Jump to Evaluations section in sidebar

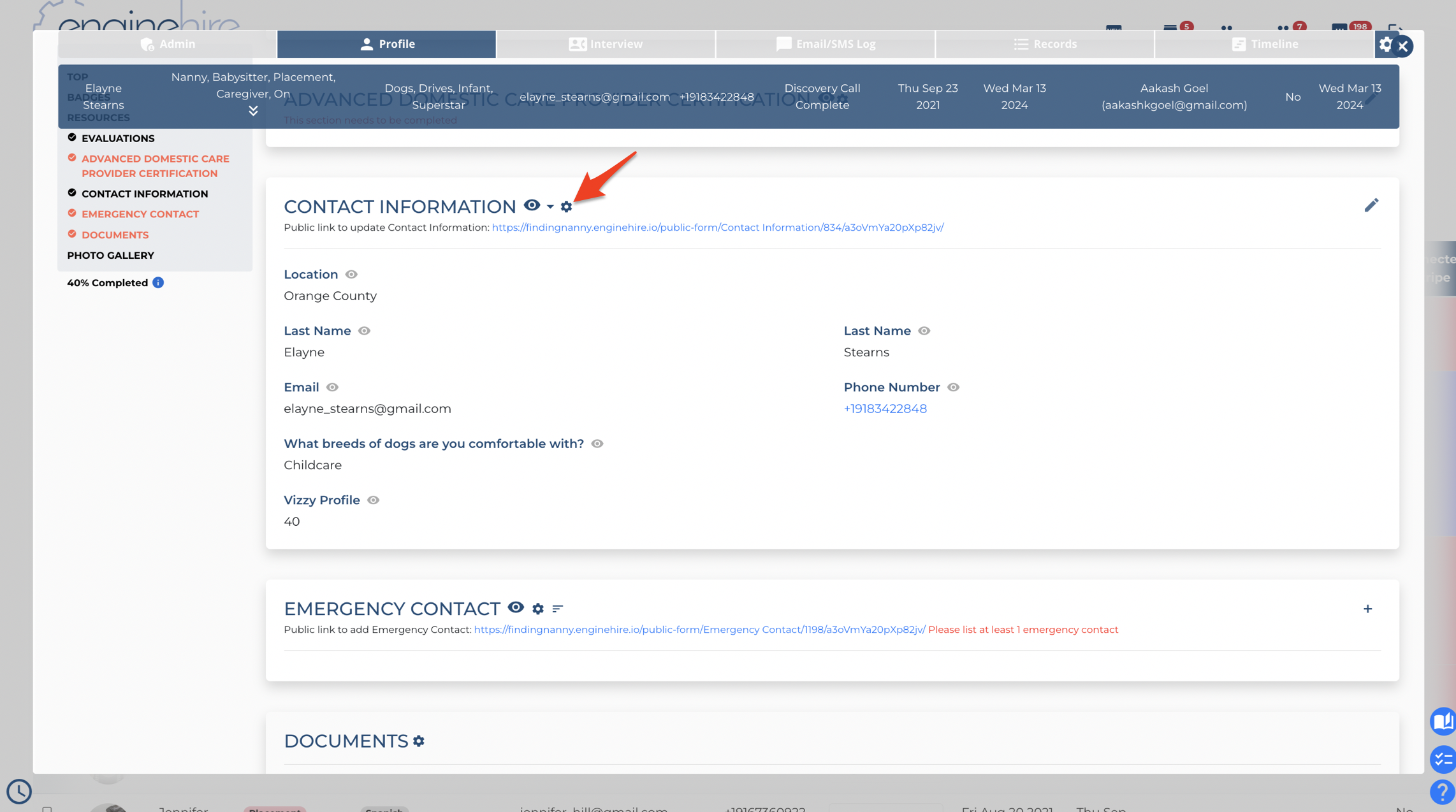(118, 138)
